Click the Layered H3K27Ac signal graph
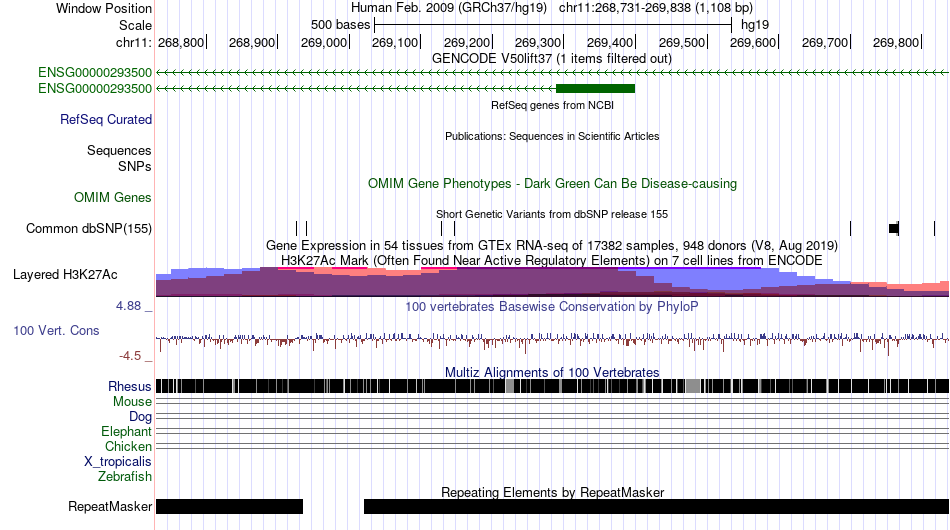The image size is (950, 530). 553,282
